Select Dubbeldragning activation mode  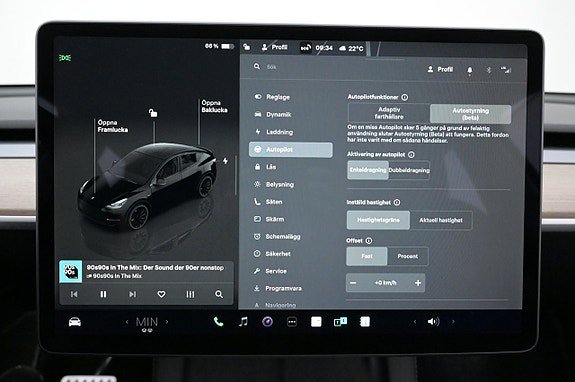coord(409,170)
